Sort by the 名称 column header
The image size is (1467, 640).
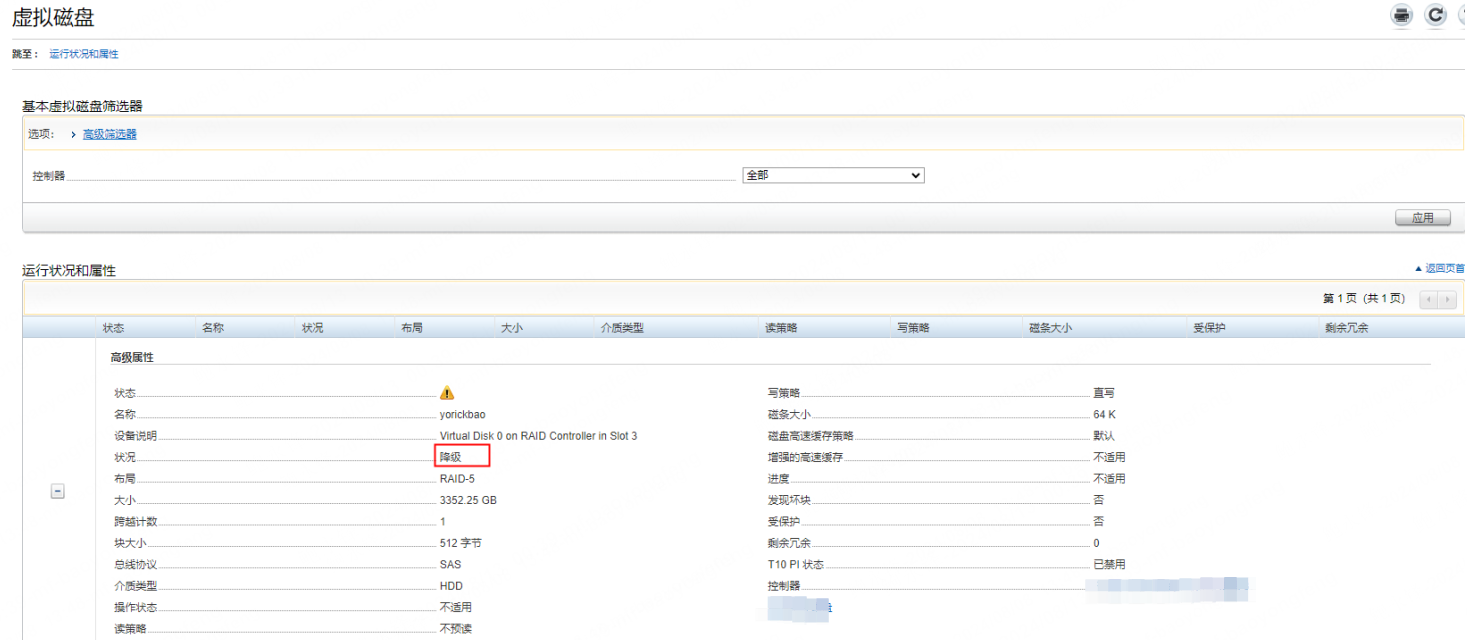213,328
